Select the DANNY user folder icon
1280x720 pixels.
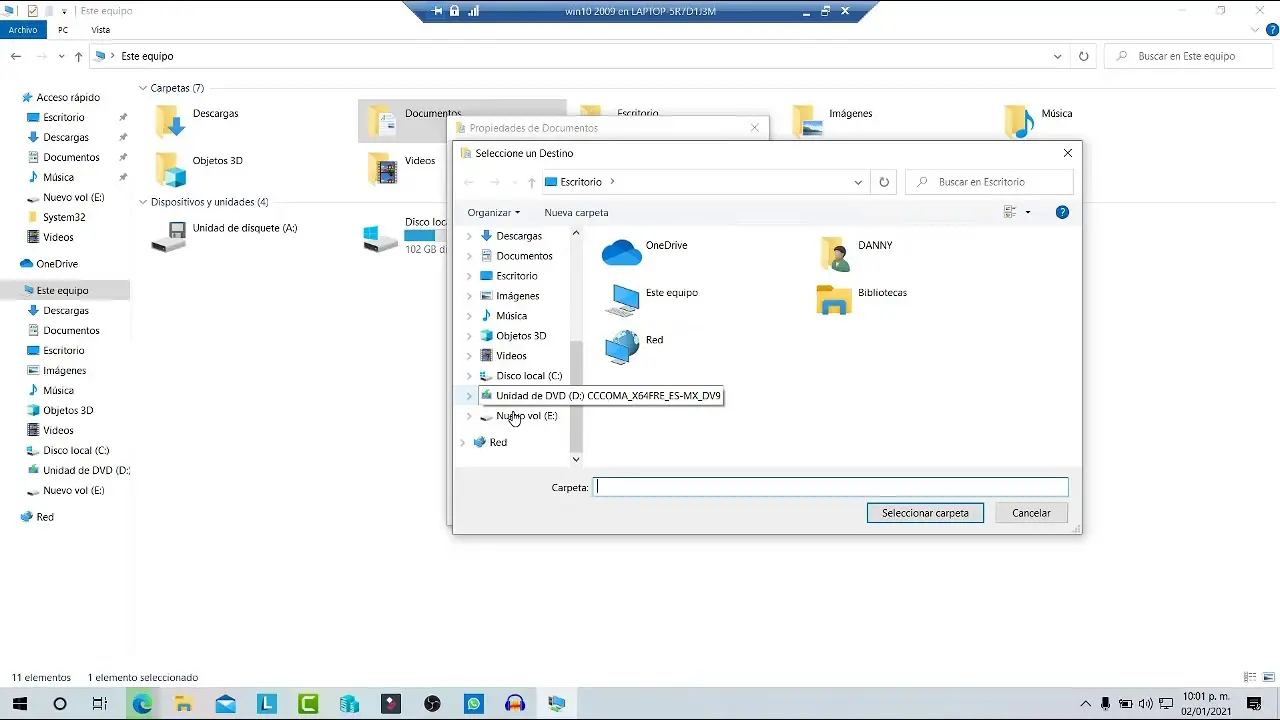pyautogui.click(x=833, y=253)
